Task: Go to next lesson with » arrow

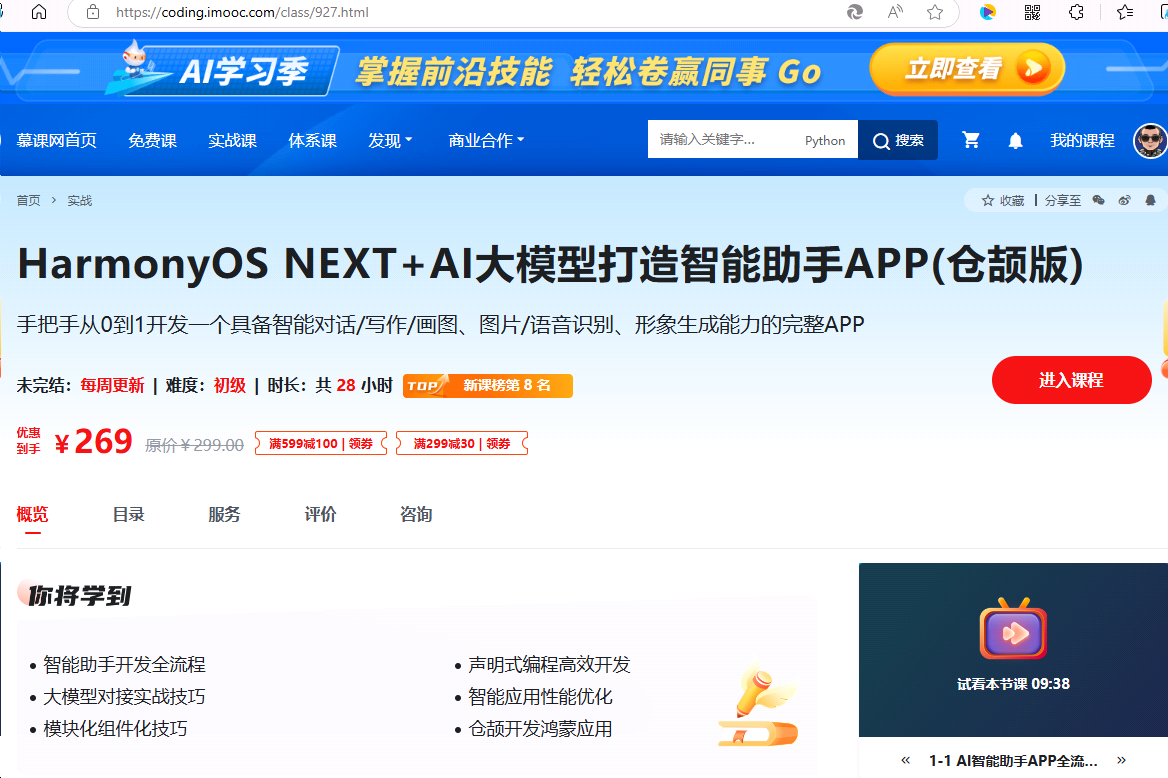Action: coord(1121,760)
